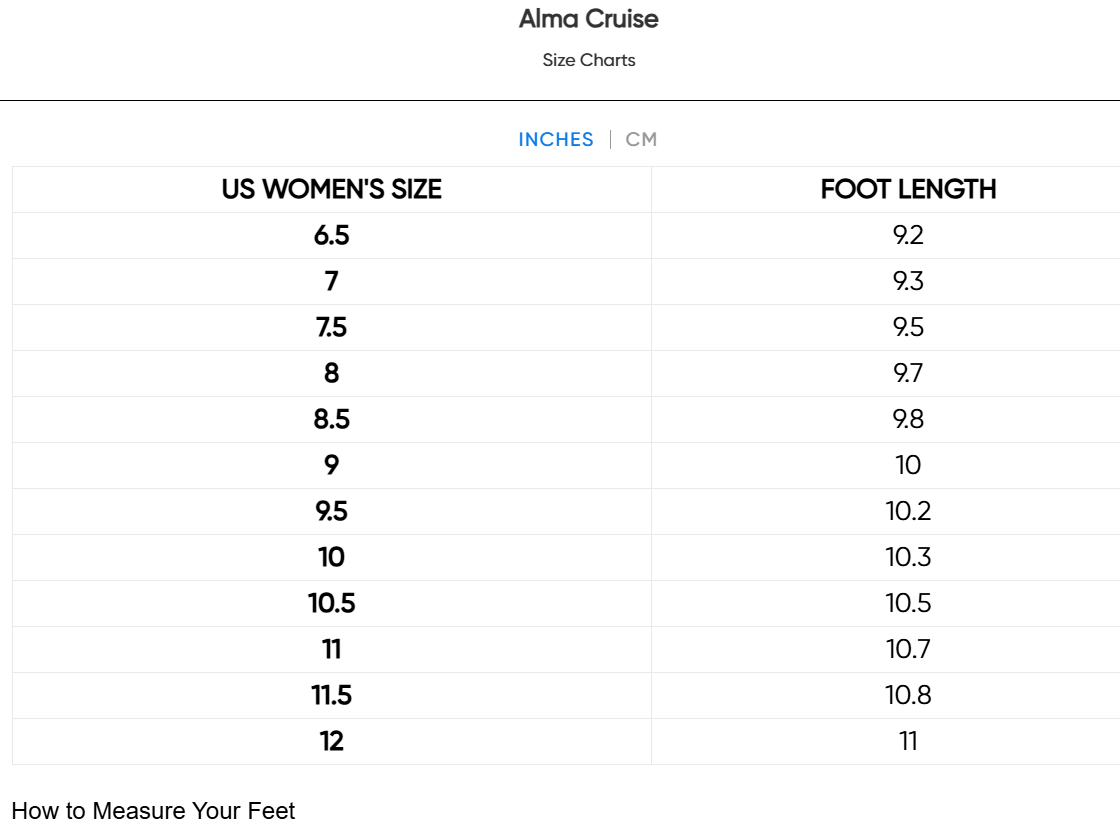The image size is (1120, 826).
Task: Select the size 8 cell
Action: 331,373
